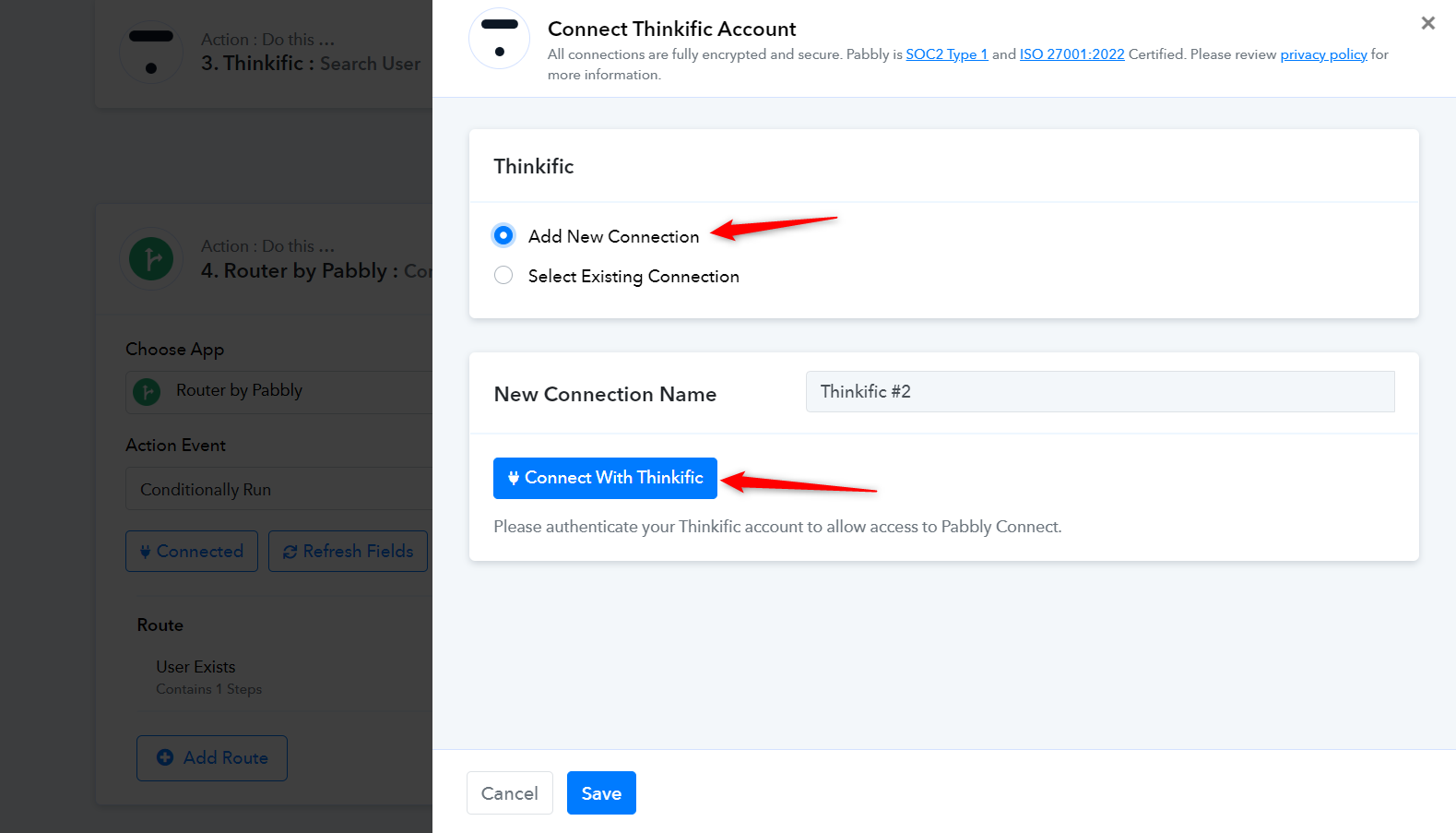Open the SOC2 Type 1 link
Image resolution: width=1456 pixels, height=833 pixels.
coord(946,54)
